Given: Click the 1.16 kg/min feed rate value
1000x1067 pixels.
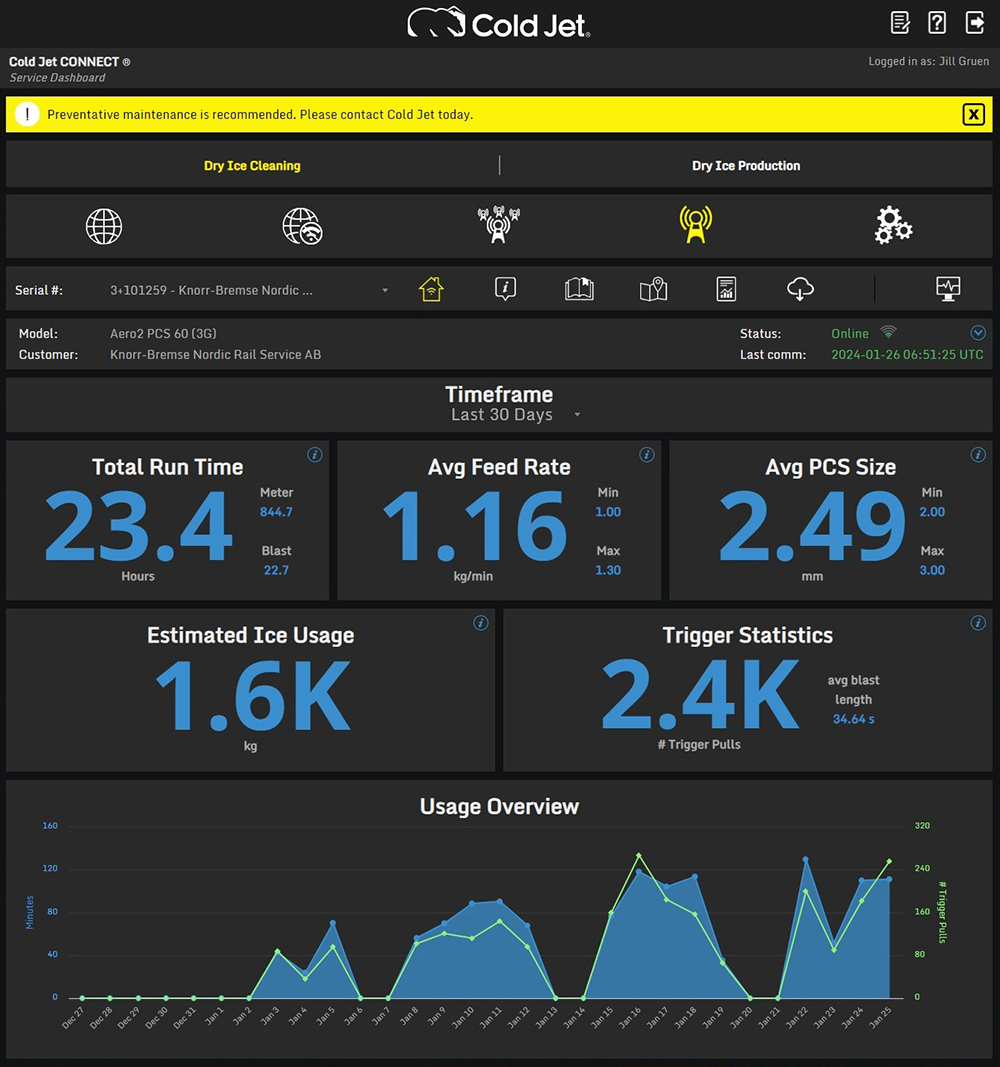Looking at the screenshot, I should (474, 527).
